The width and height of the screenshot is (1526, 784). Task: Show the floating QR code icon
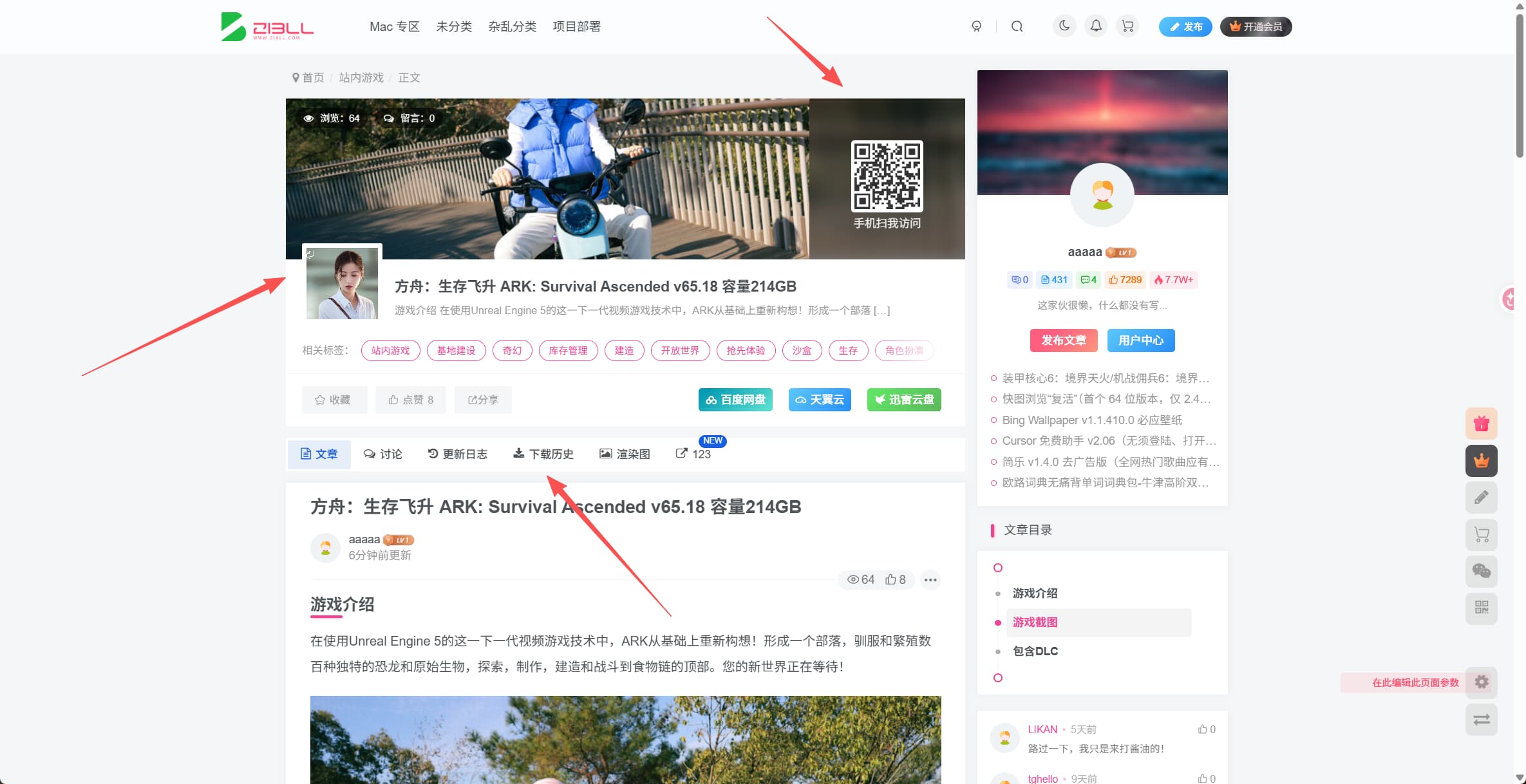pyautogui.click(x=1482, y=608)
